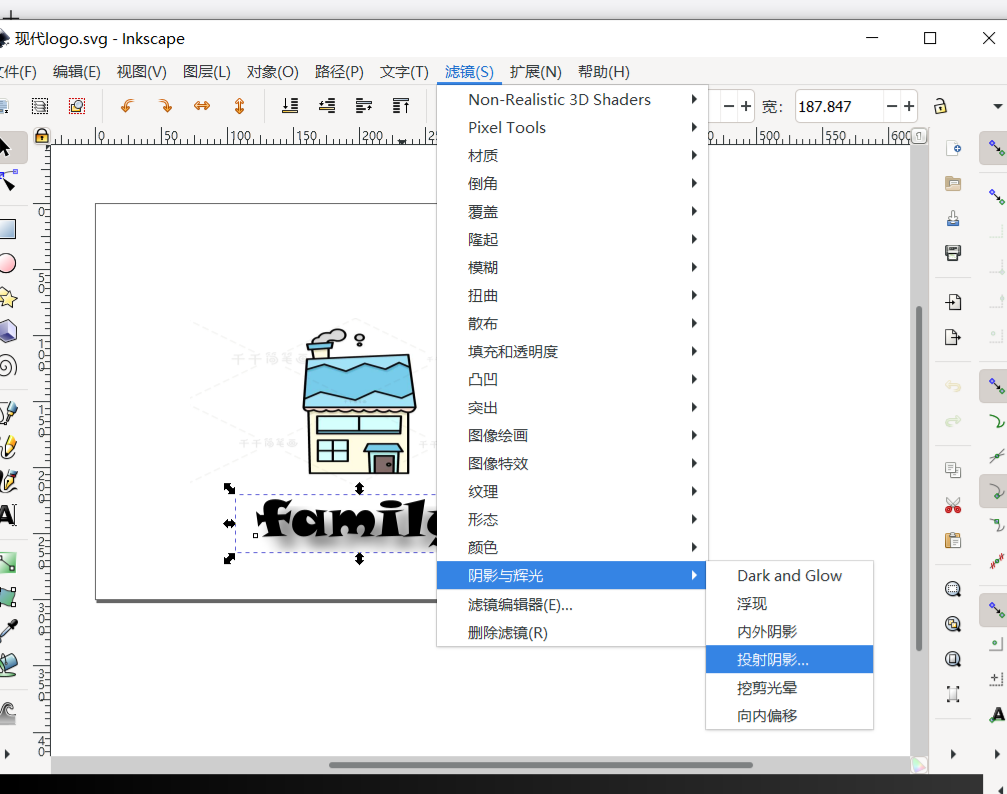Click the Flip Horizontal toolbar icon
1007x794 pixels.
(200, 105)
